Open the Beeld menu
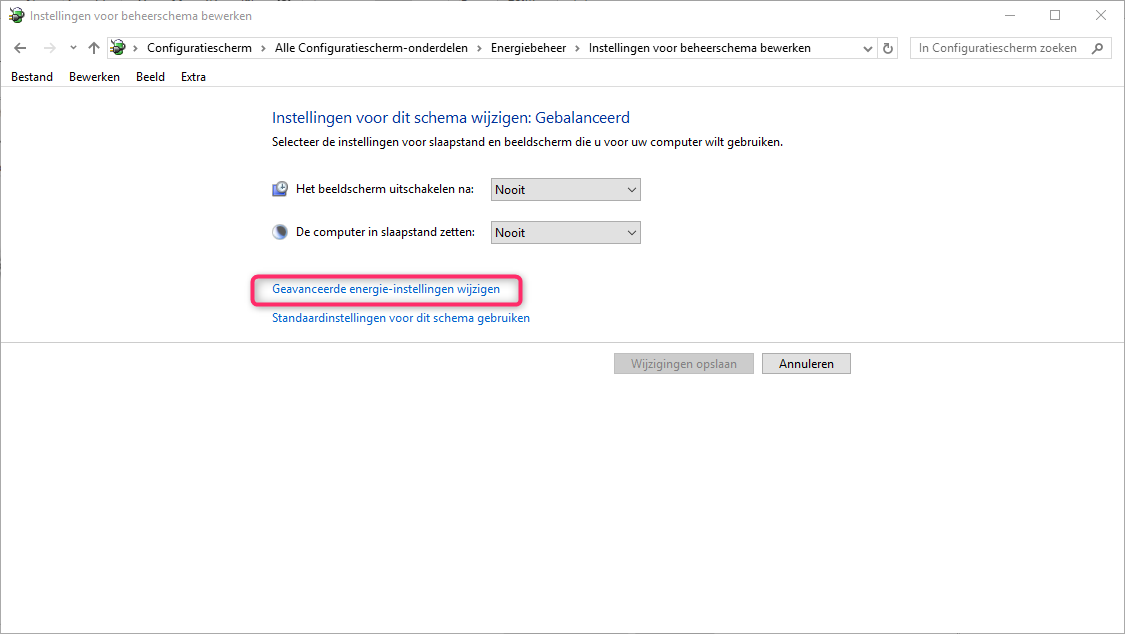1125x634 pixels. (x=150, y=77)
